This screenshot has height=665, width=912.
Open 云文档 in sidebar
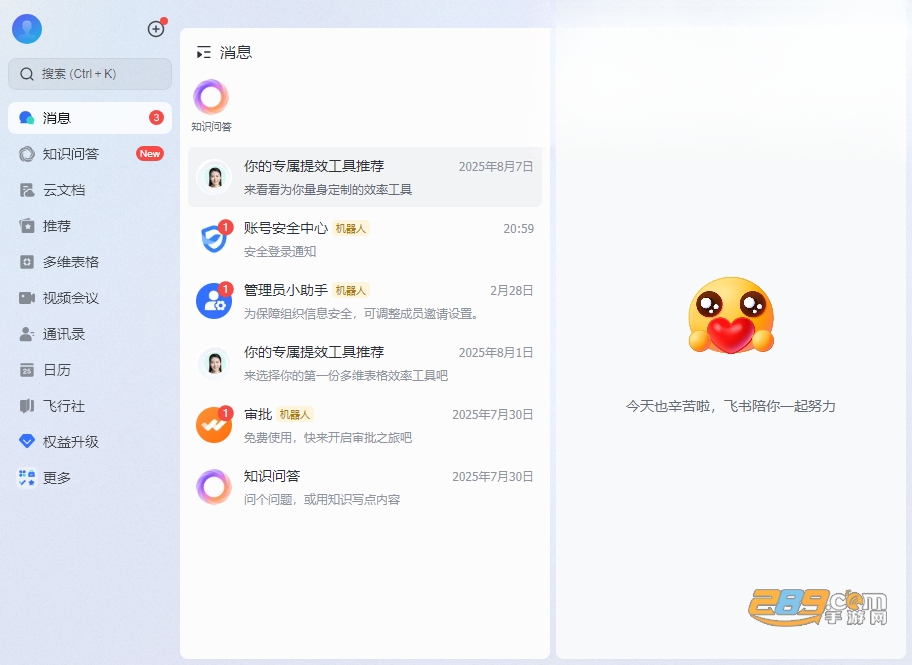coord(90,190)
